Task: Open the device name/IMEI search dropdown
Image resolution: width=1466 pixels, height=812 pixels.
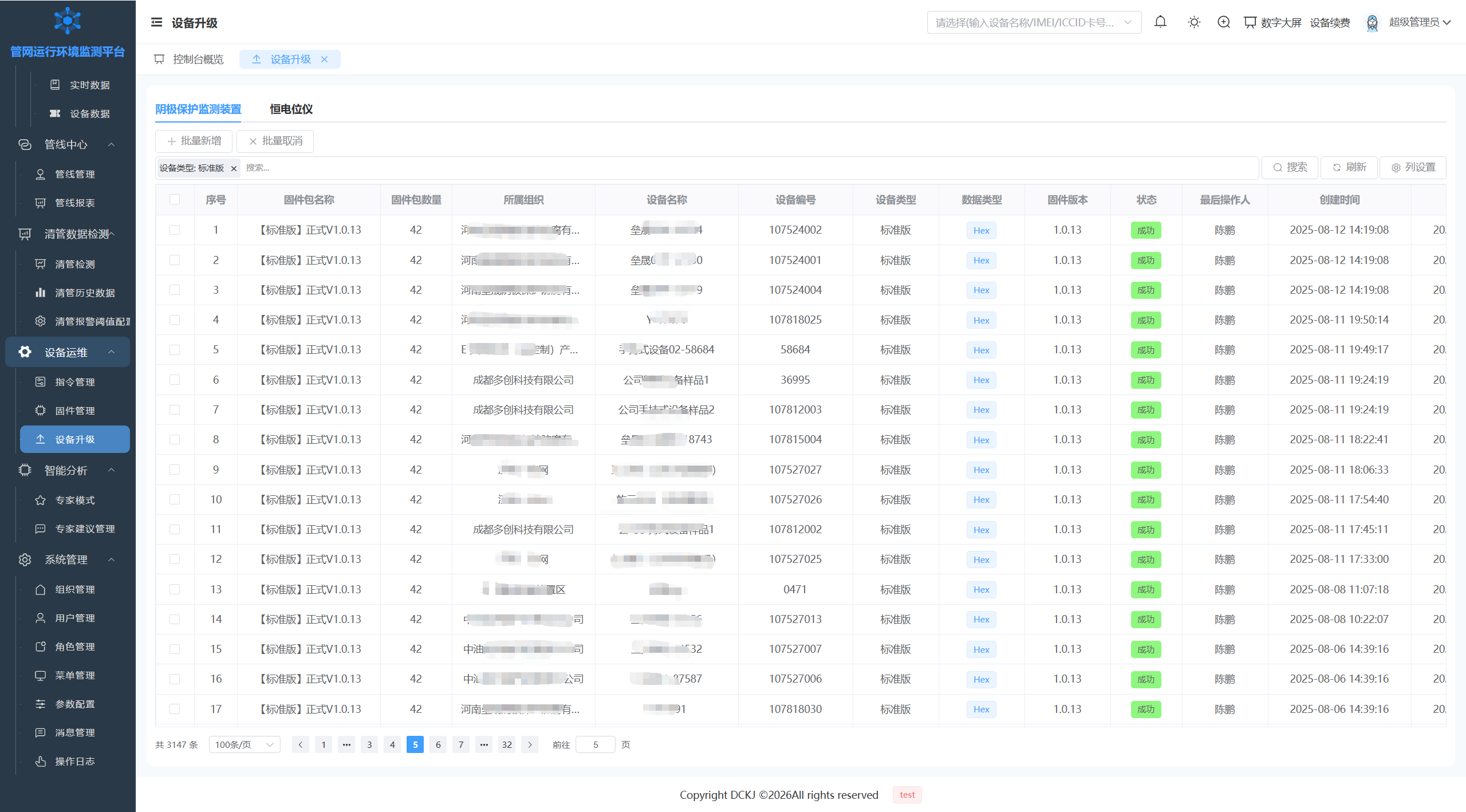Action: (x=1034, y=22)
